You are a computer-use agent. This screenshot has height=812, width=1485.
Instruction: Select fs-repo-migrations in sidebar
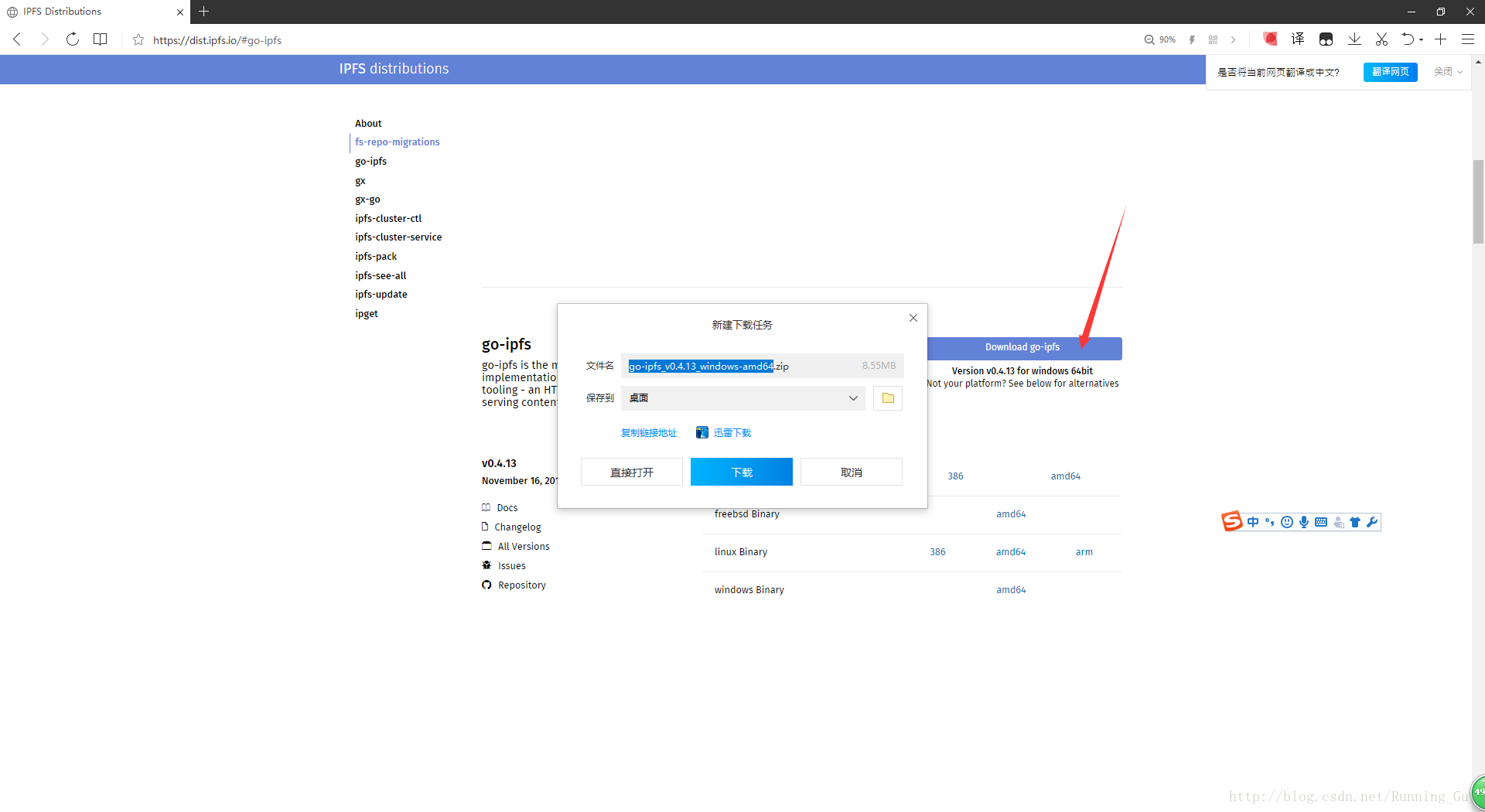(x=397, y=142)
